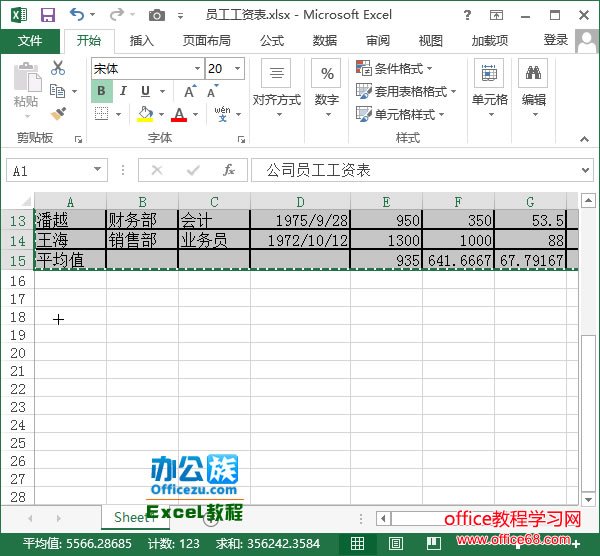
Task: Save the workbook with the floppy disk icon
Action: tap(48, 15)
